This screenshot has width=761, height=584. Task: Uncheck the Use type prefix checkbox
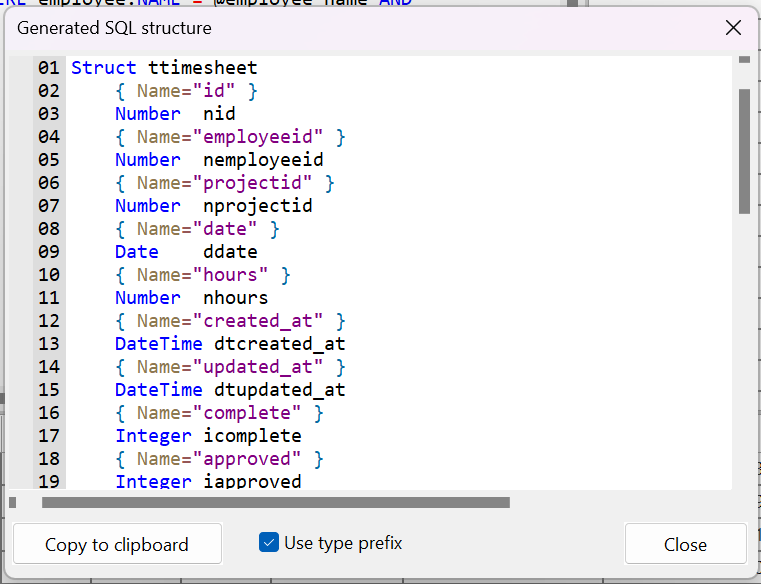pyautogui.click(x=269, y=542)
